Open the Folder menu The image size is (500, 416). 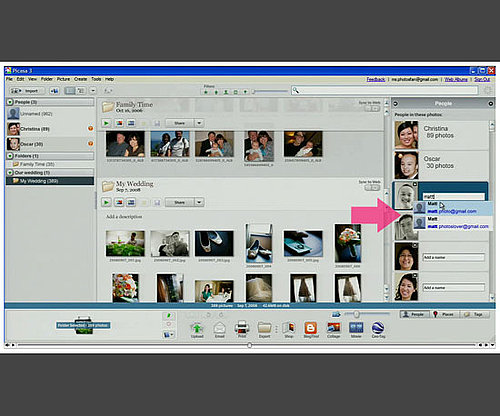coord(47,79)
